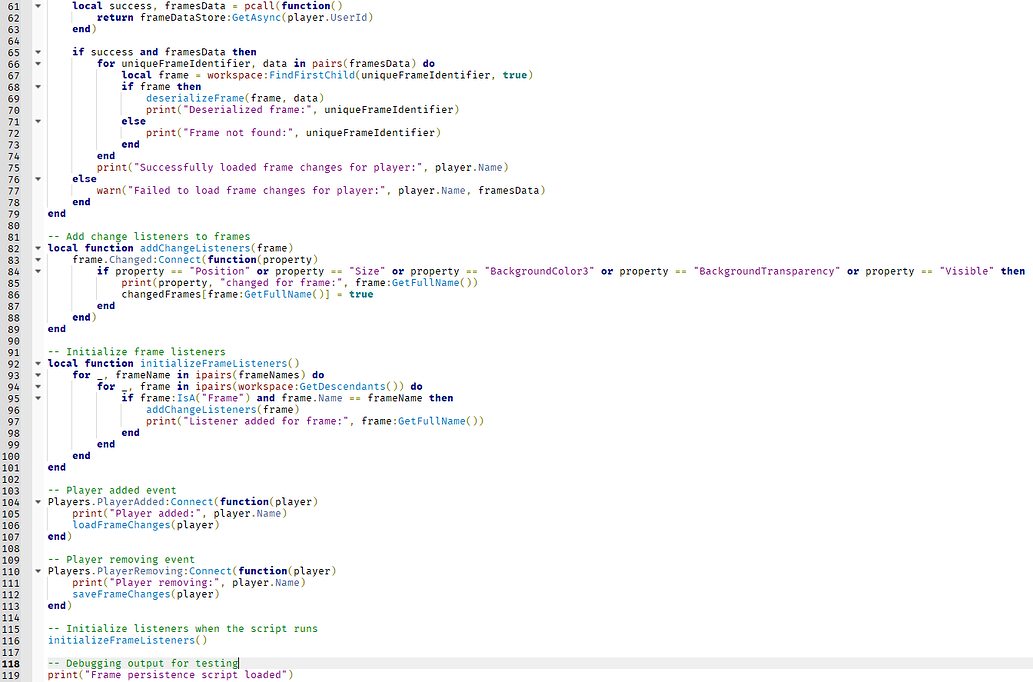
Task: Collapse the property comparison if block at line 84
Action: coord(36,271)
